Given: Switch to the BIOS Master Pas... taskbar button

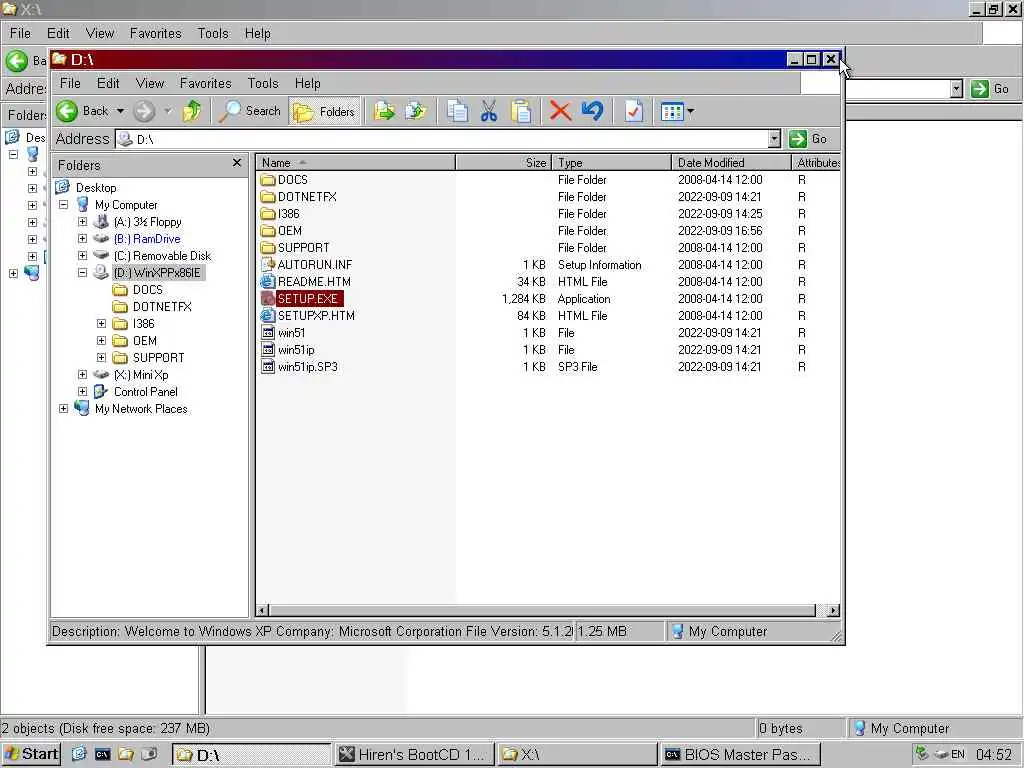Looking at the screenshot, I should (x=740, y=754).
